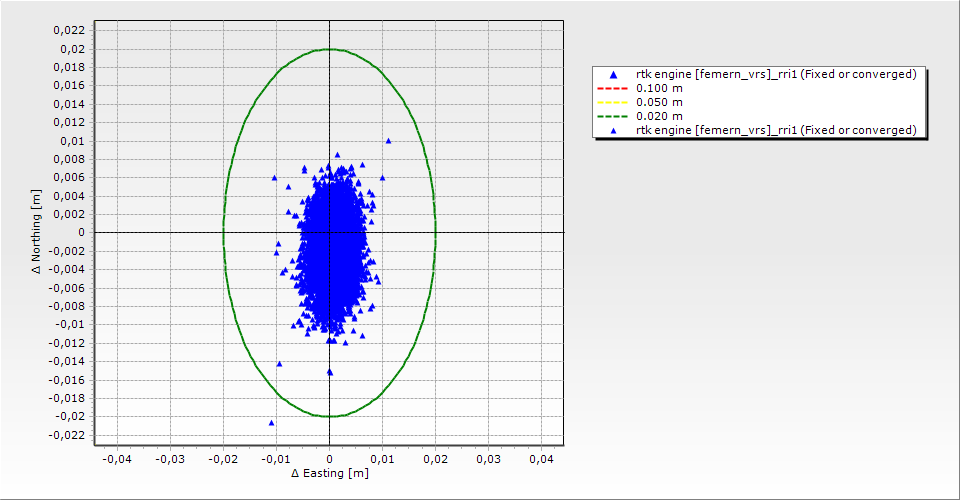This screenshot has width=960, height=500.
Task: Click the plot origin where zero axes cross
Action: pos(329,232)
